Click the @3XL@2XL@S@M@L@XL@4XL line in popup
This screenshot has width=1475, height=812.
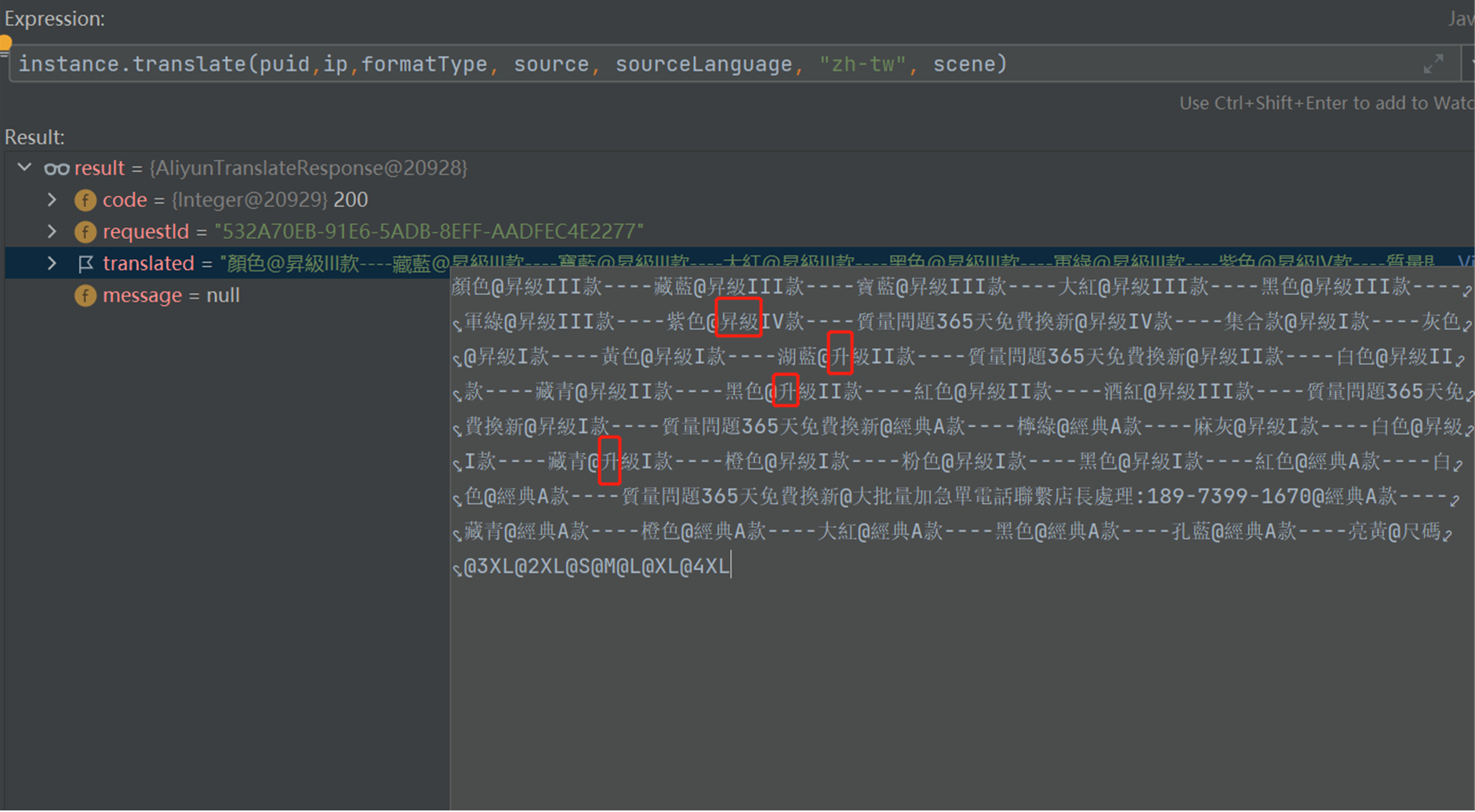point(597,566)
